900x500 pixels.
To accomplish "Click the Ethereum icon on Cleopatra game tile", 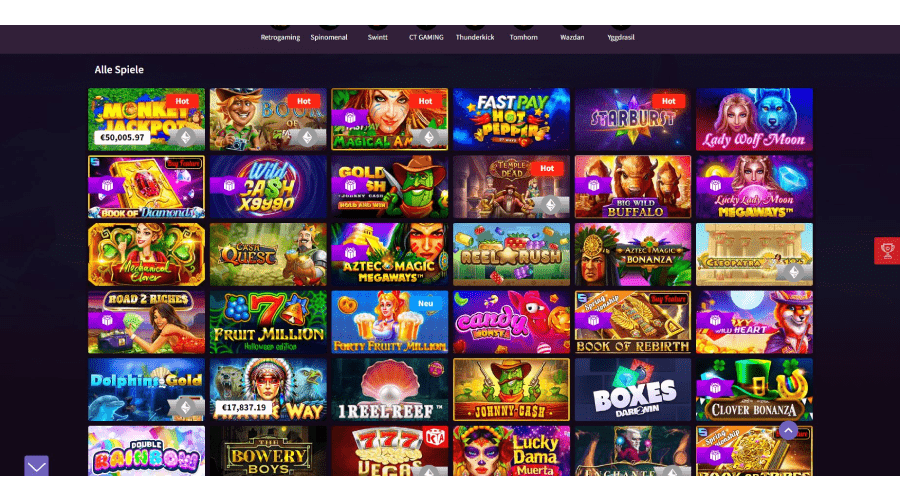I will 794,272.
